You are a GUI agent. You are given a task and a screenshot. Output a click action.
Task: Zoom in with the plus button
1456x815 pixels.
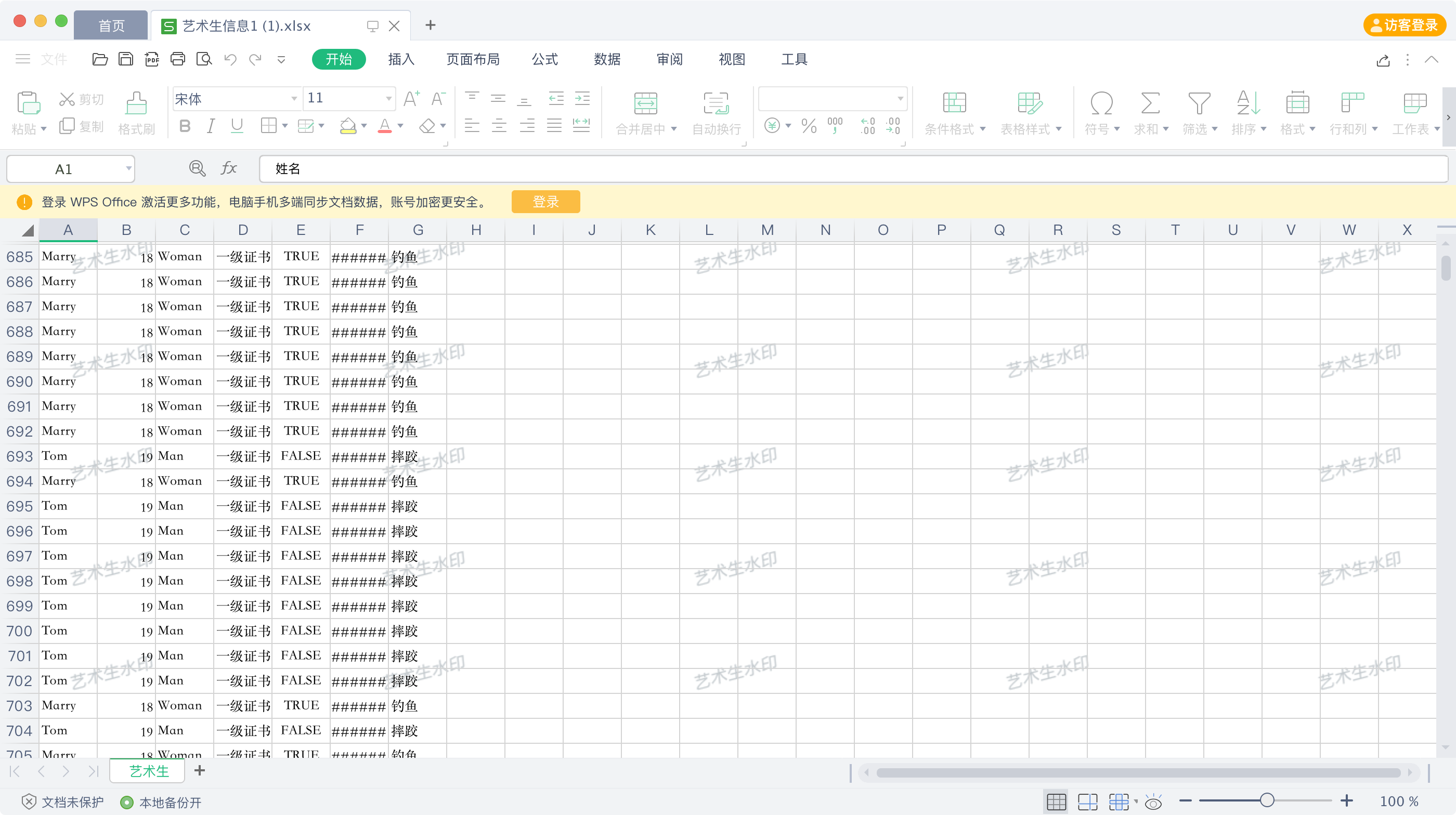coord(1346,801)
